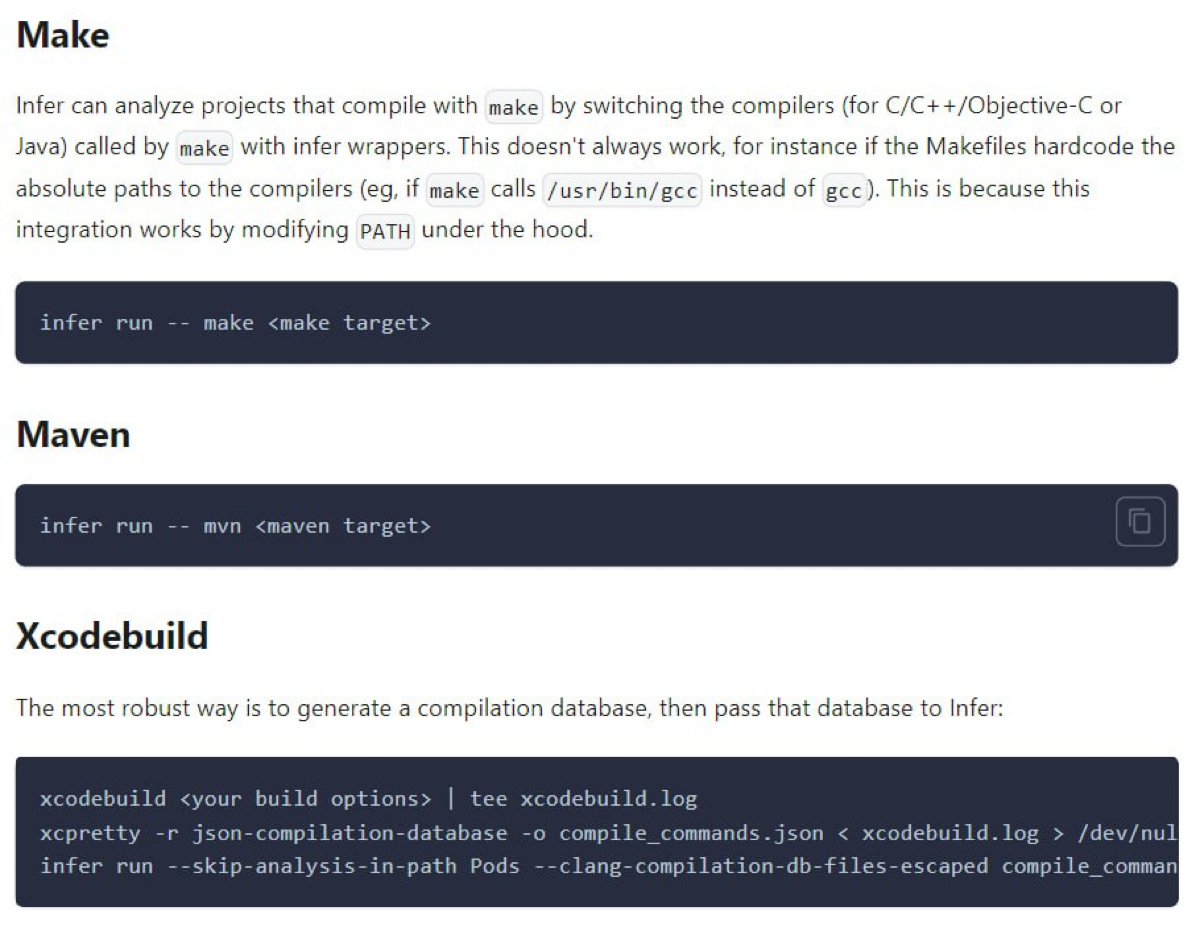Select the "PATH" inline code span
The width and height of the screenshot is (1200, 927).
coord(386,231)
